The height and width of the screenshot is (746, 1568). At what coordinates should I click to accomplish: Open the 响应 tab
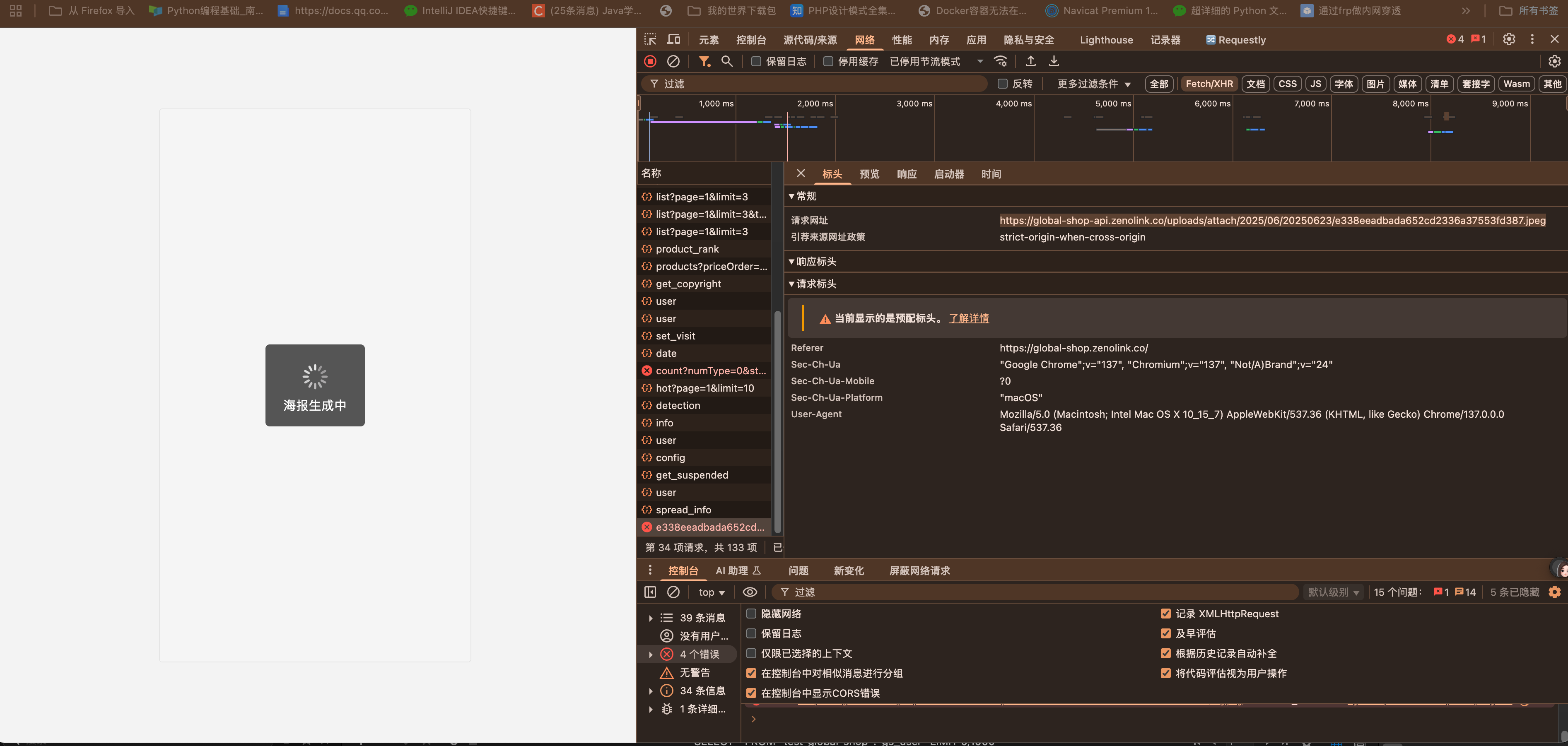click(907, 174)
